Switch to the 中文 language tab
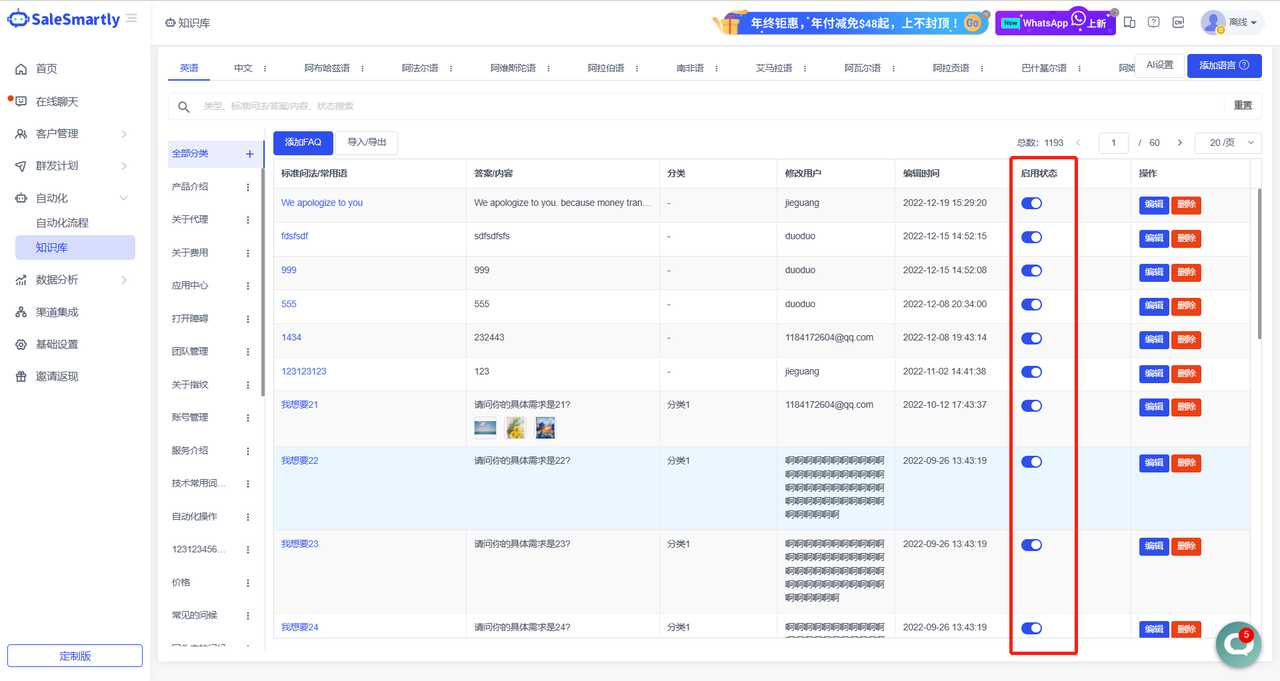 coord(243,68)
